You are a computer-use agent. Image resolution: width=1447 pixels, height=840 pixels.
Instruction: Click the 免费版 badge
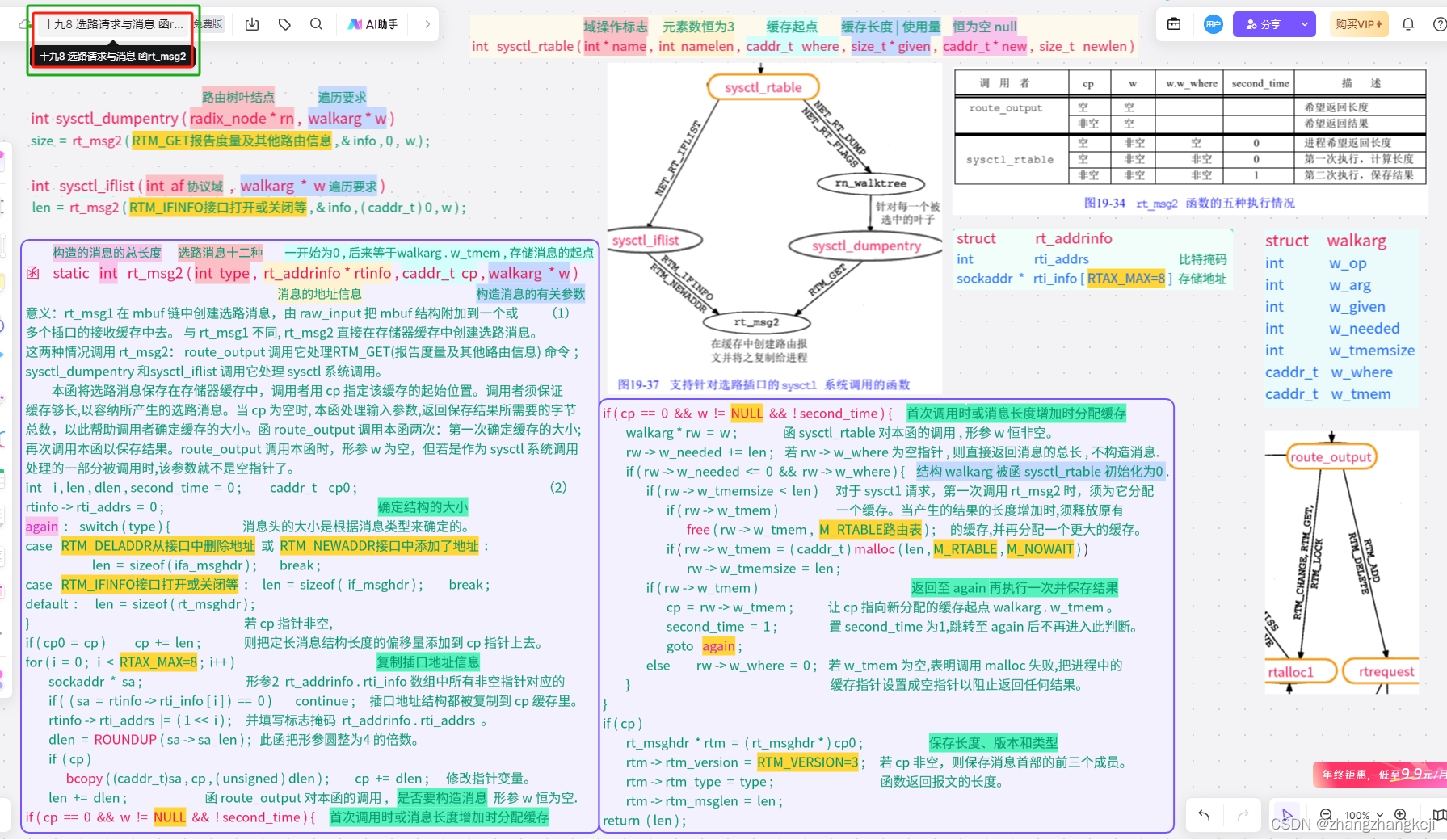tap(208, 24)
